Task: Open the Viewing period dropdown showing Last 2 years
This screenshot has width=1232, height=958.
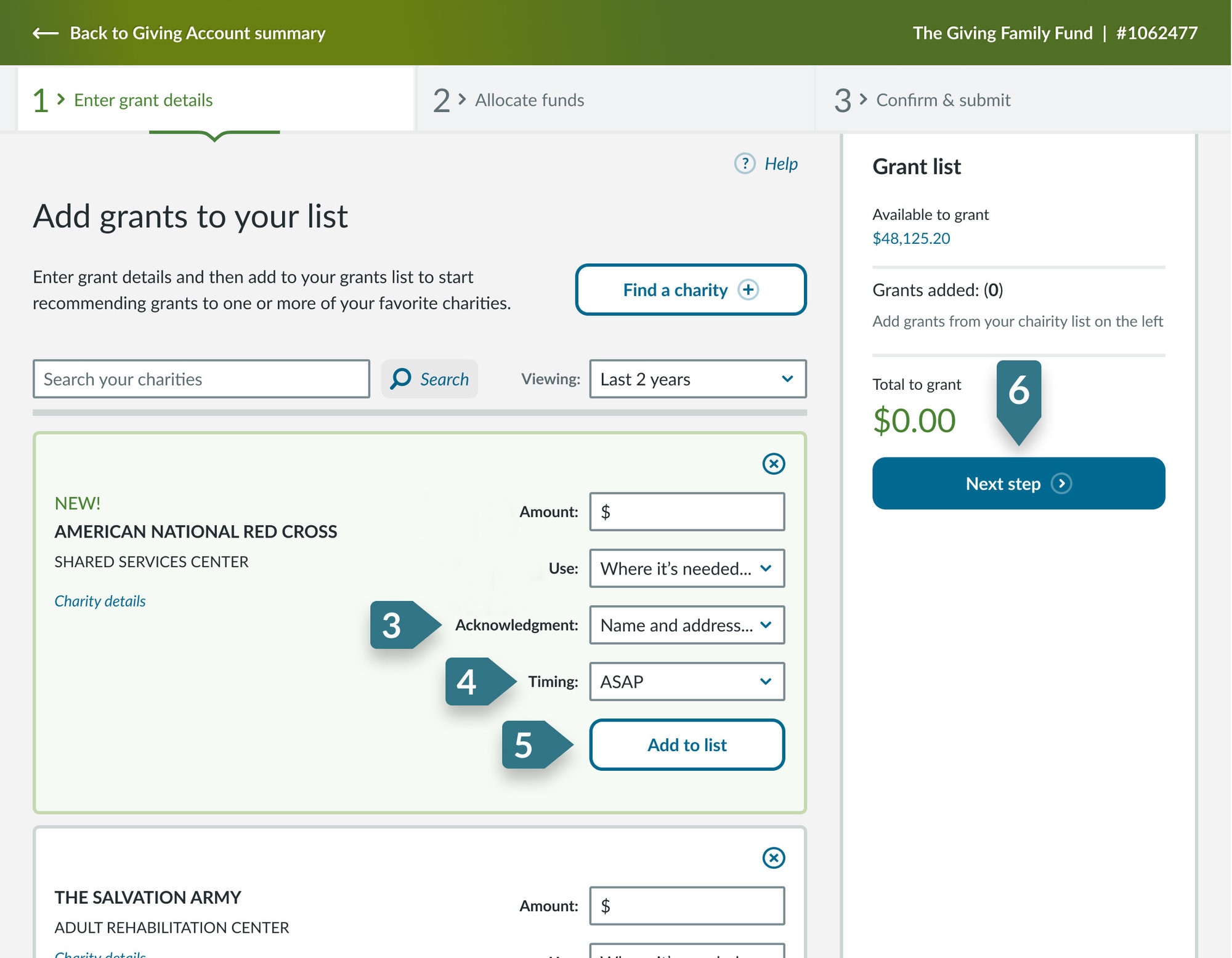Action: tap(697, 379)
